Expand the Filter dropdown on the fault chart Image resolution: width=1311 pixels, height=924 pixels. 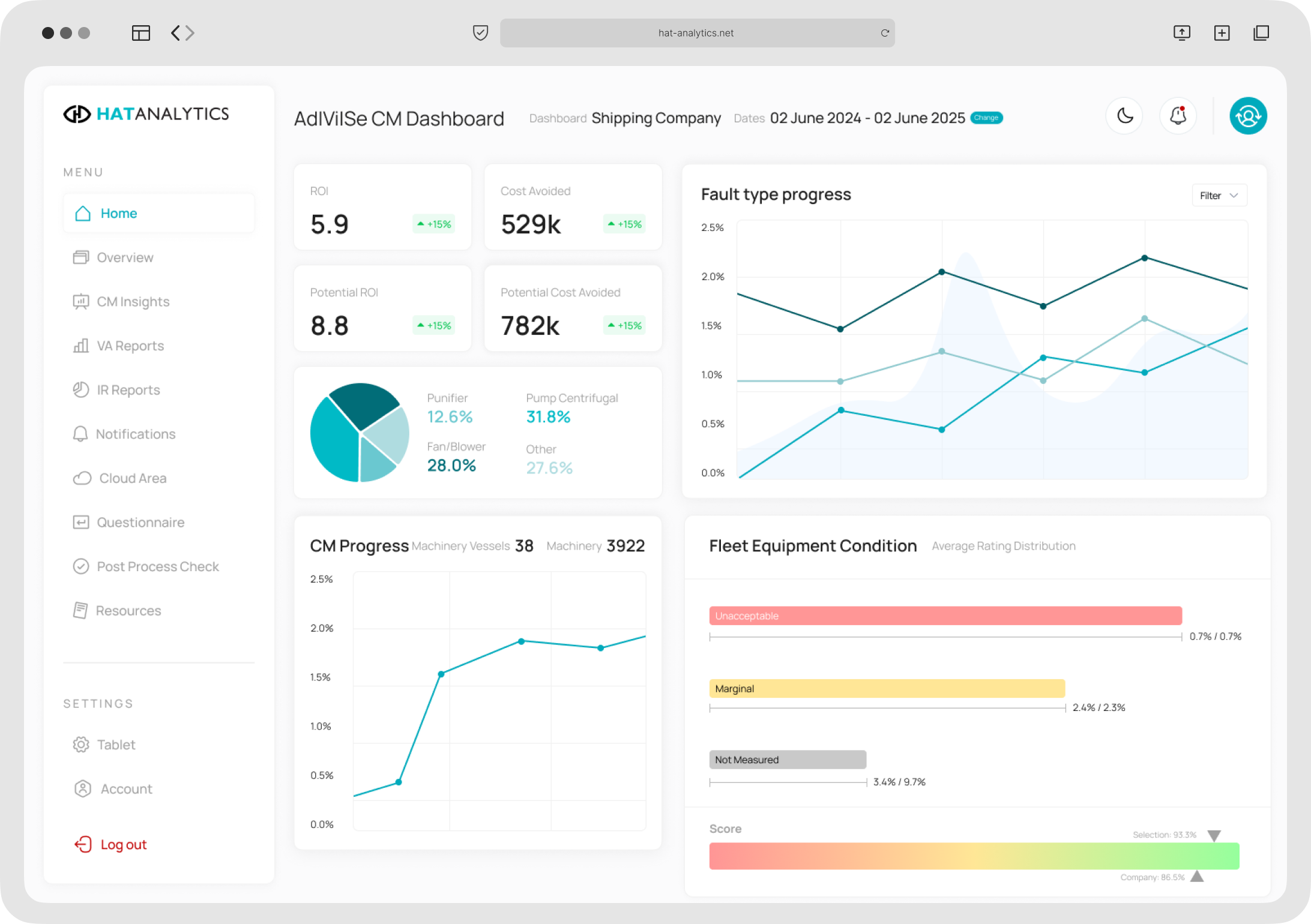point(1219,196)
